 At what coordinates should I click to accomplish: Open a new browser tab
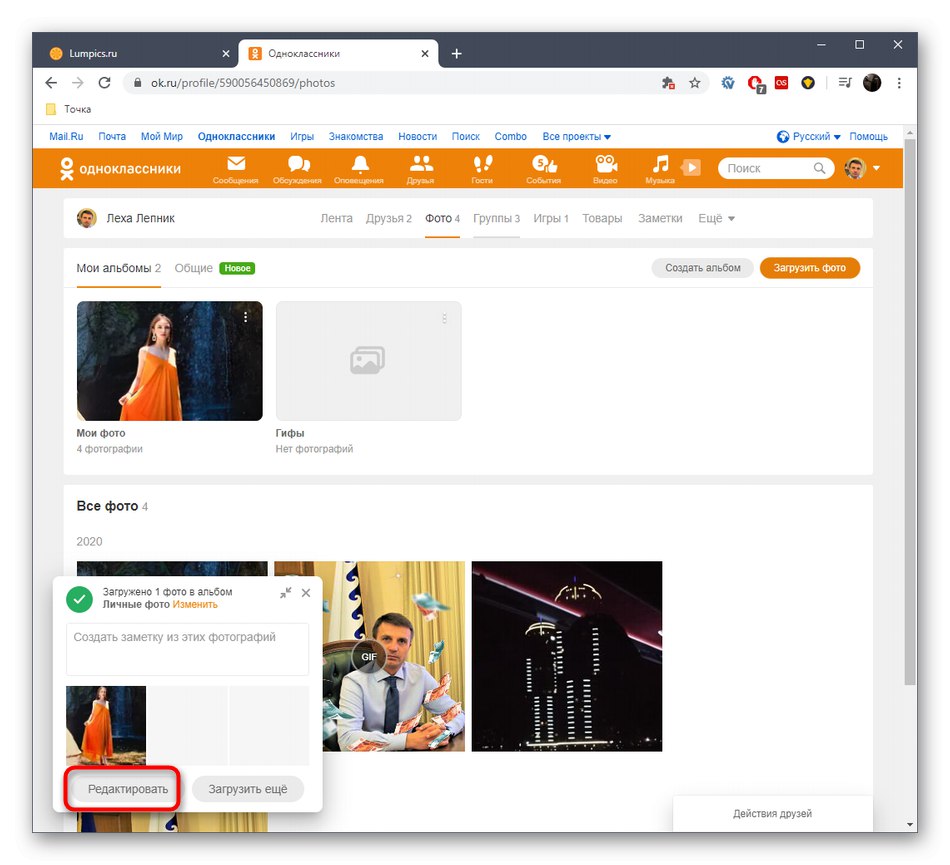(x=457, y=54)
